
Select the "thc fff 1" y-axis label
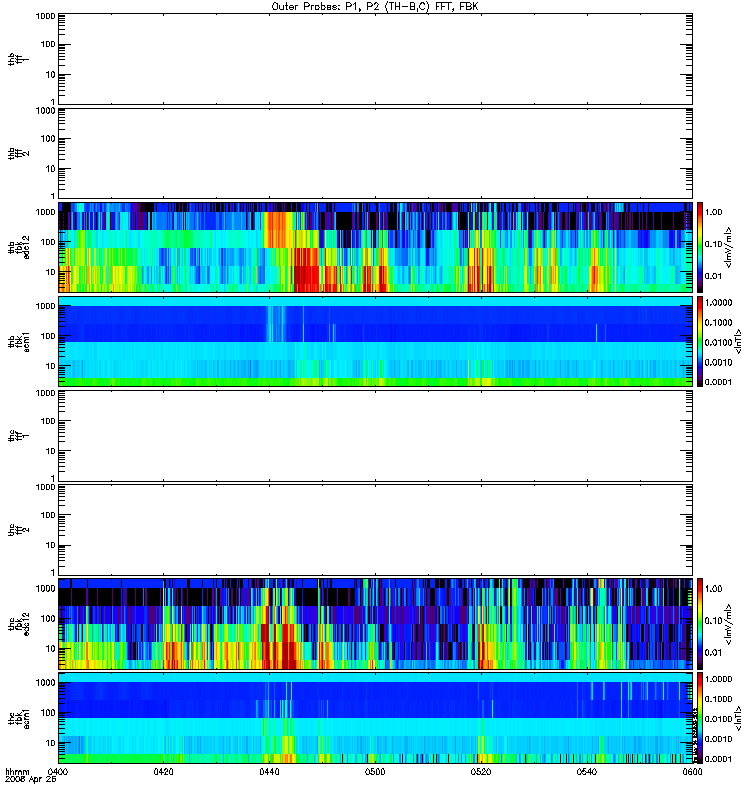(19, 436)
